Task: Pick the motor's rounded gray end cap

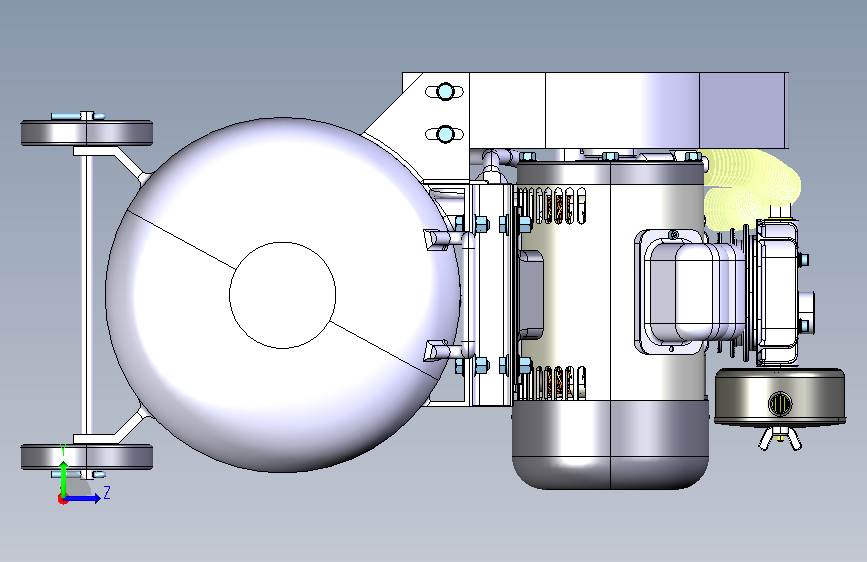Action: click(x=610, y=444)
